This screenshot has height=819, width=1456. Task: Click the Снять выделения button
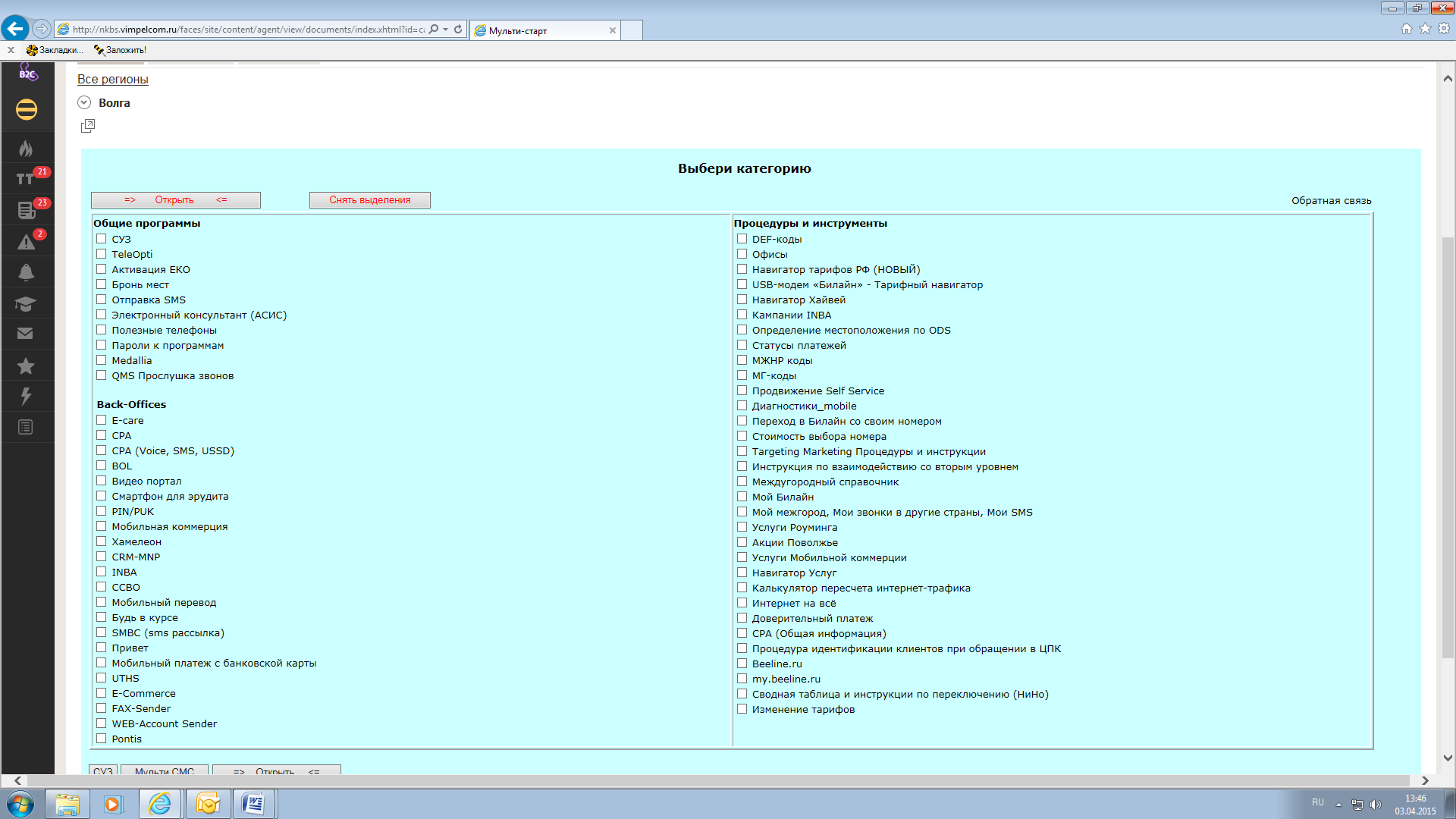pos(370,200)
